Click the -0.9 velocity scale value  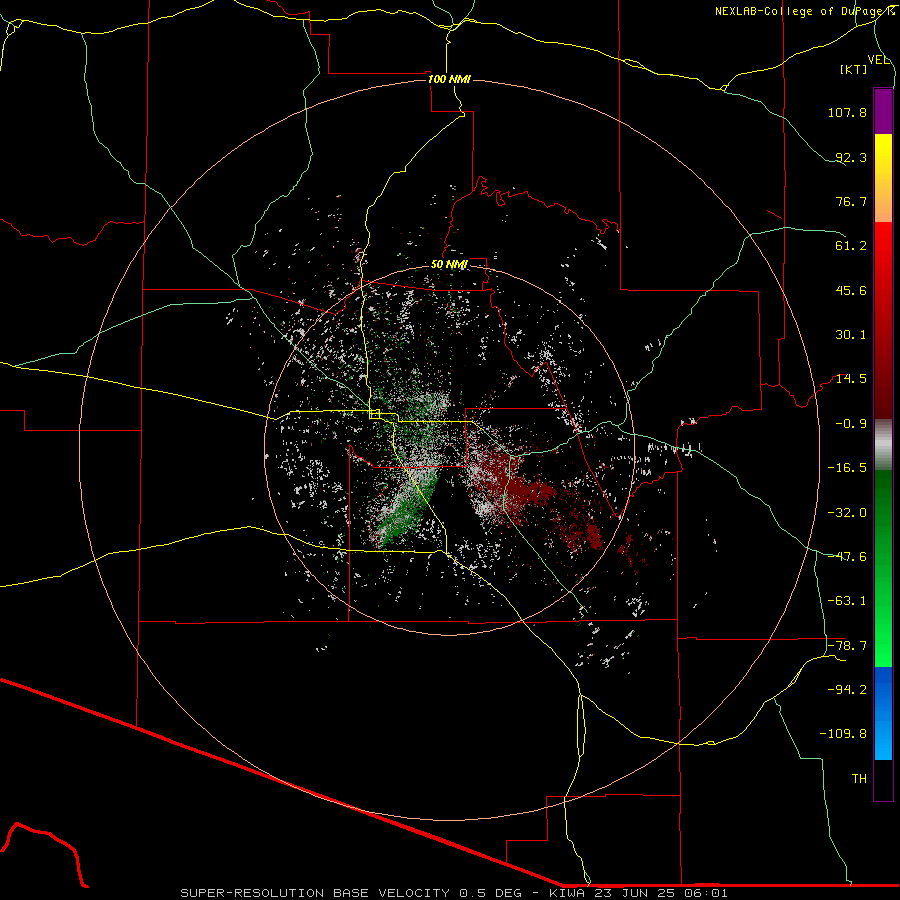point(851,424)
